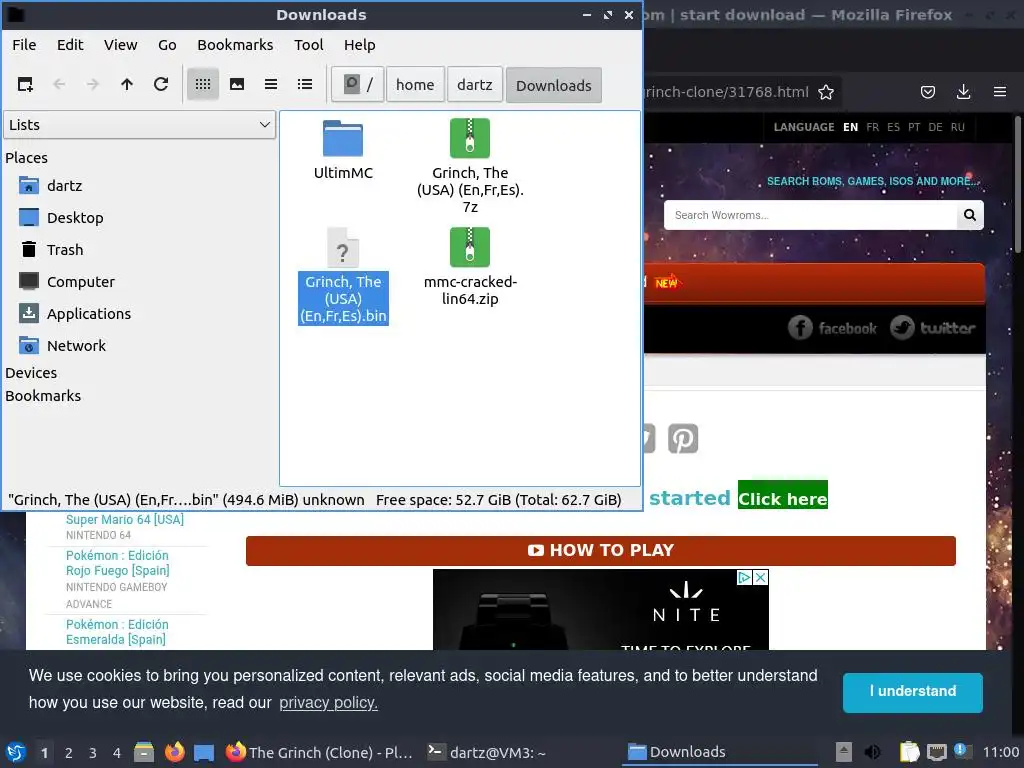
Task: Open Help menu
Action: point(360,45)
